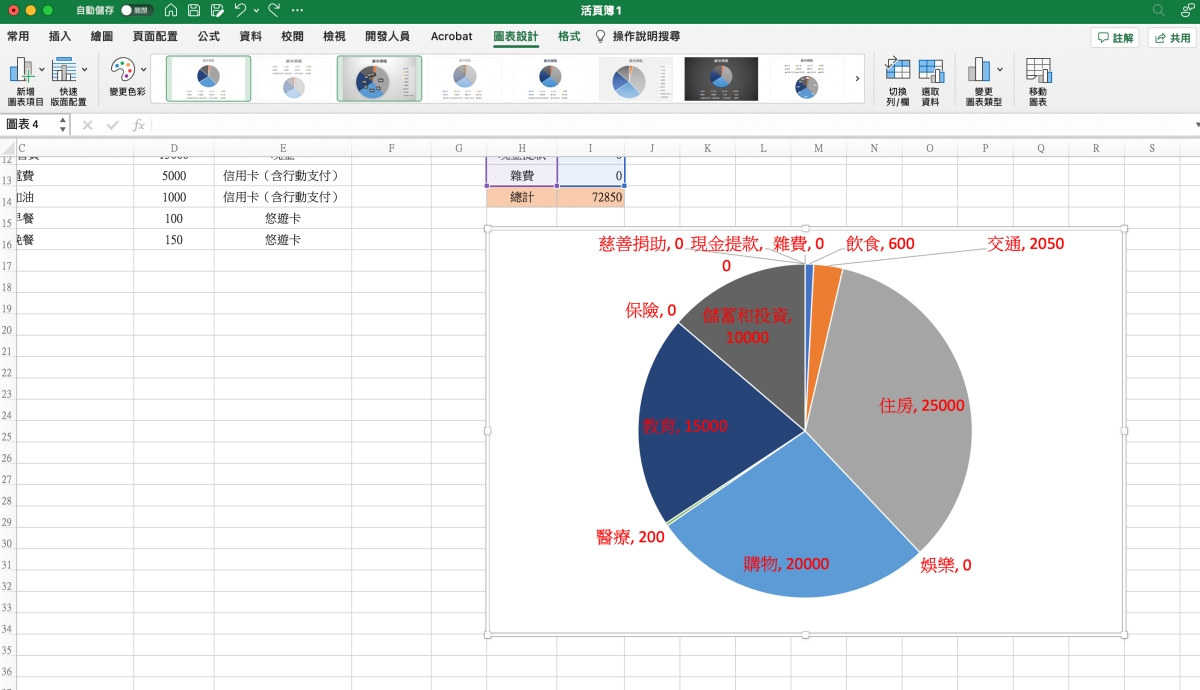Apply the first chart style thumbnail
Viewport: 1200px width, 690px height.
(x=209, y=78)
